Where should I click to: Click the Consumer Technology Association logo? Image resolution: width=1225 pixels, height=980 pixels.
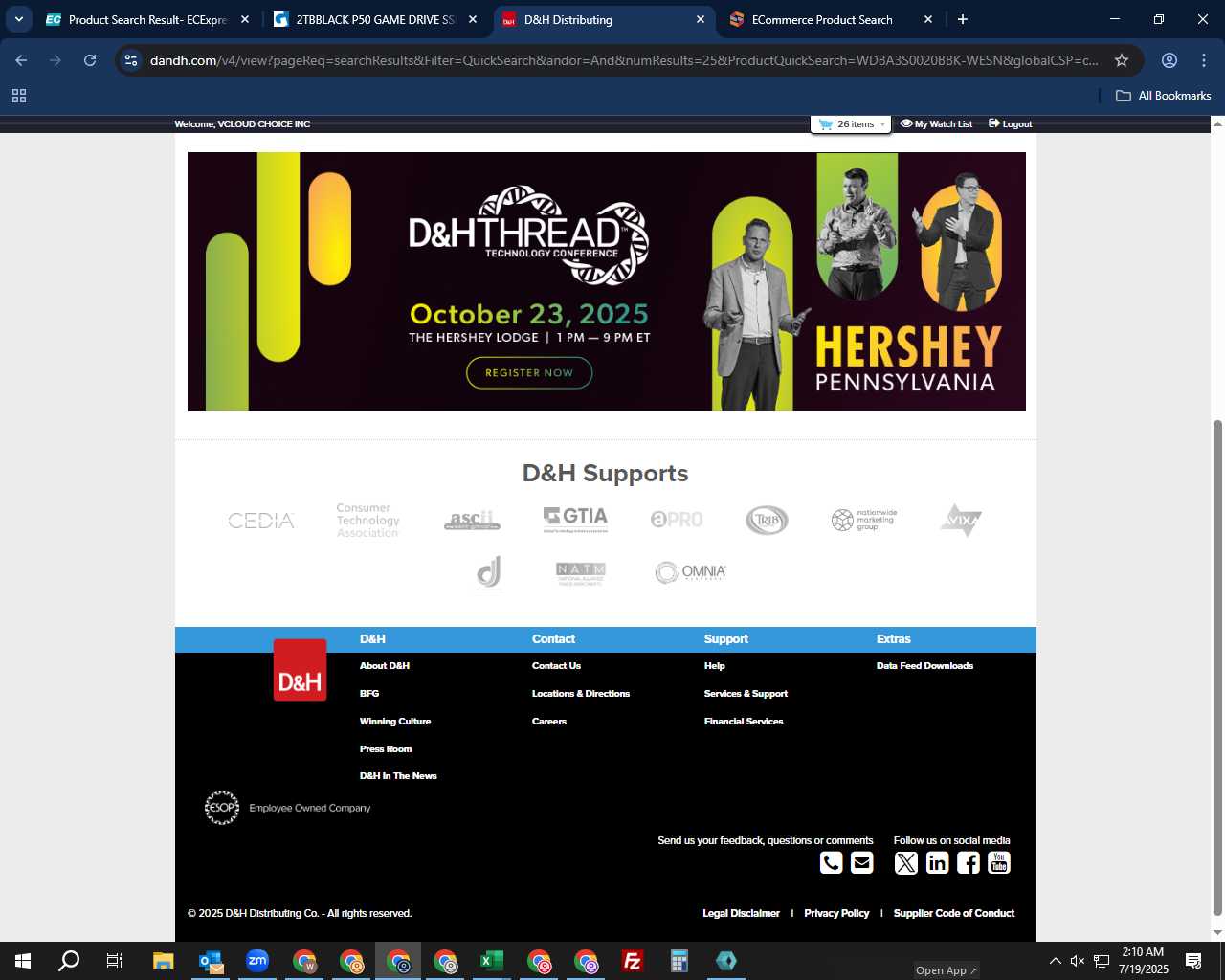(x=367, y=521)
